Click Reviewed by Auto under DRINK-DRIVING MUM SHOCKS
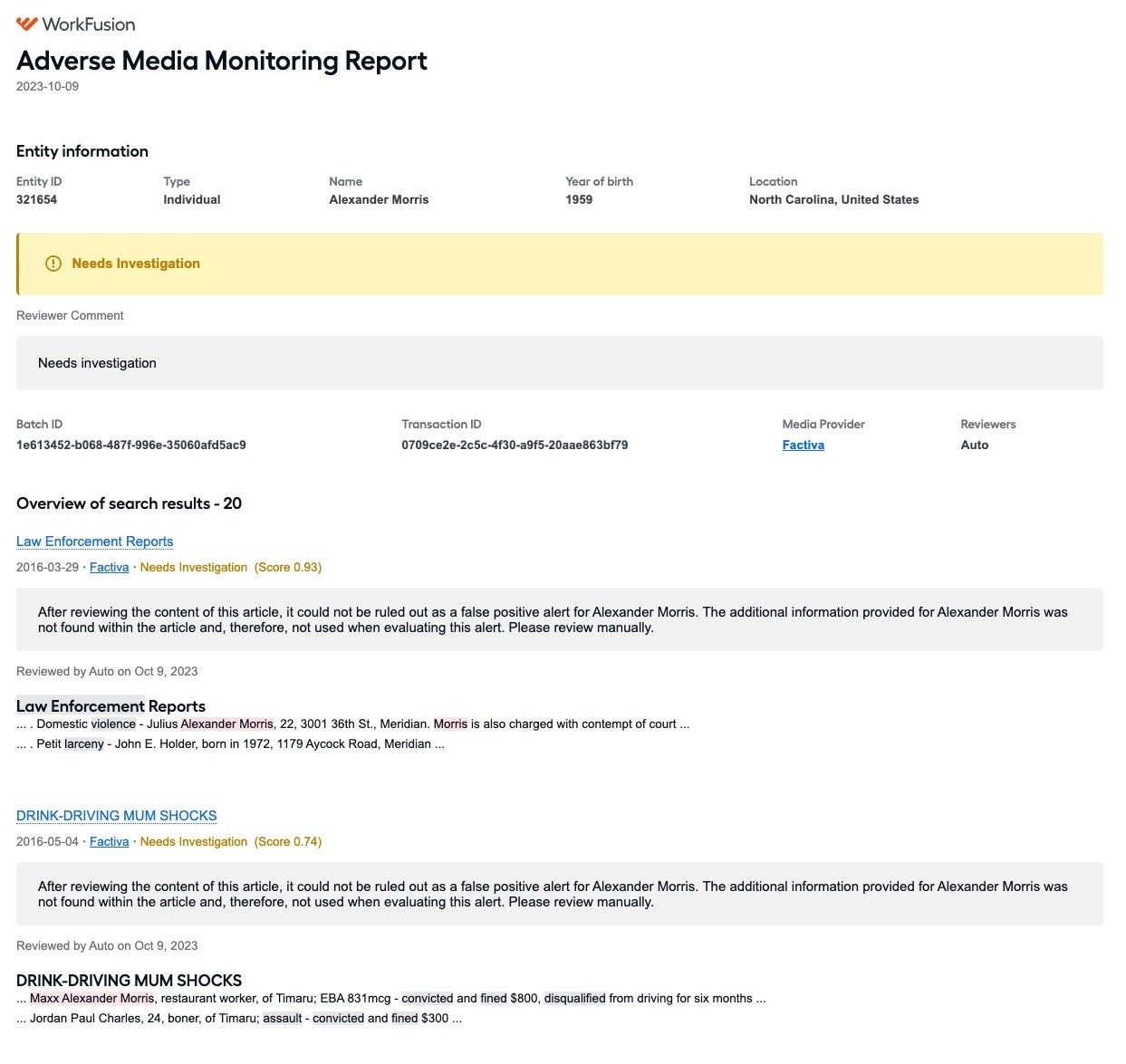Viewport: 1126px width, 1064px height. pos(107,945)
